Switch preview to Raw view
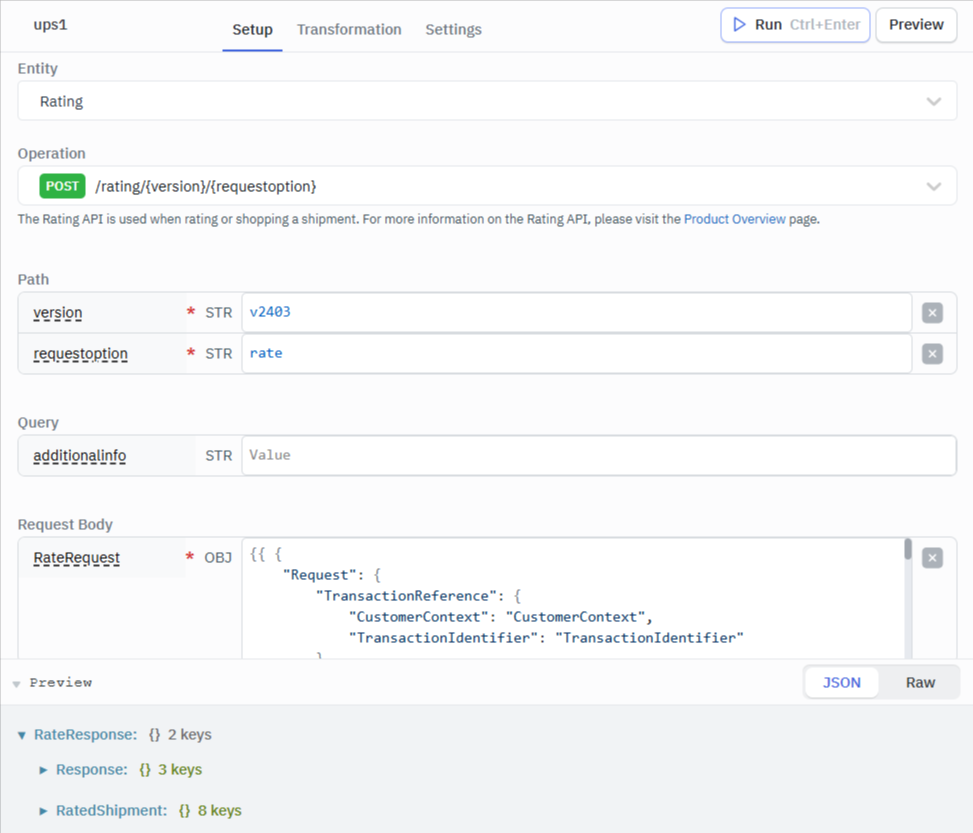The image size is (973, 833). pos(920,683)
